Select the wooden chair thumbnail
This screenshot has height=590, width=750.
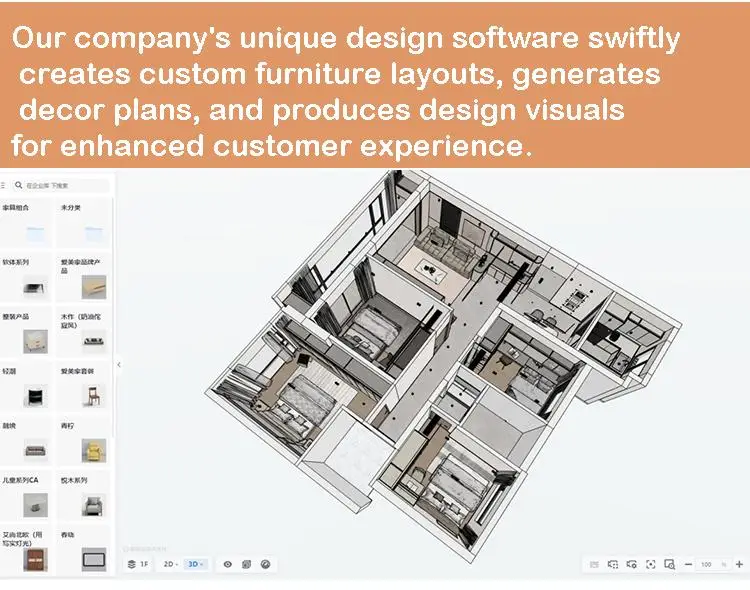click(94, 396)
